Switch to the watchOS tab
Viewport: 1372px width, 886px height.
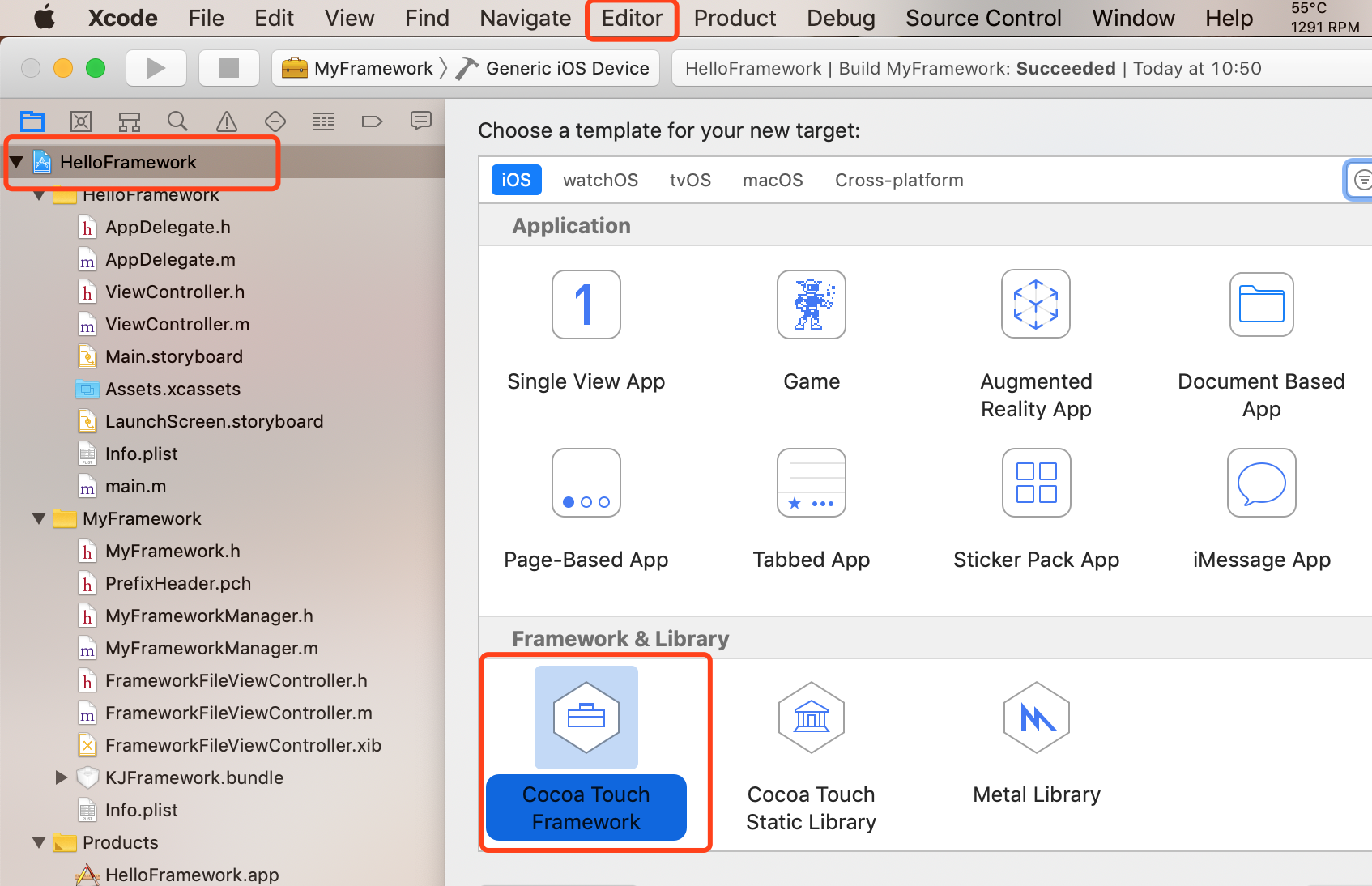(x=600, y=180)
